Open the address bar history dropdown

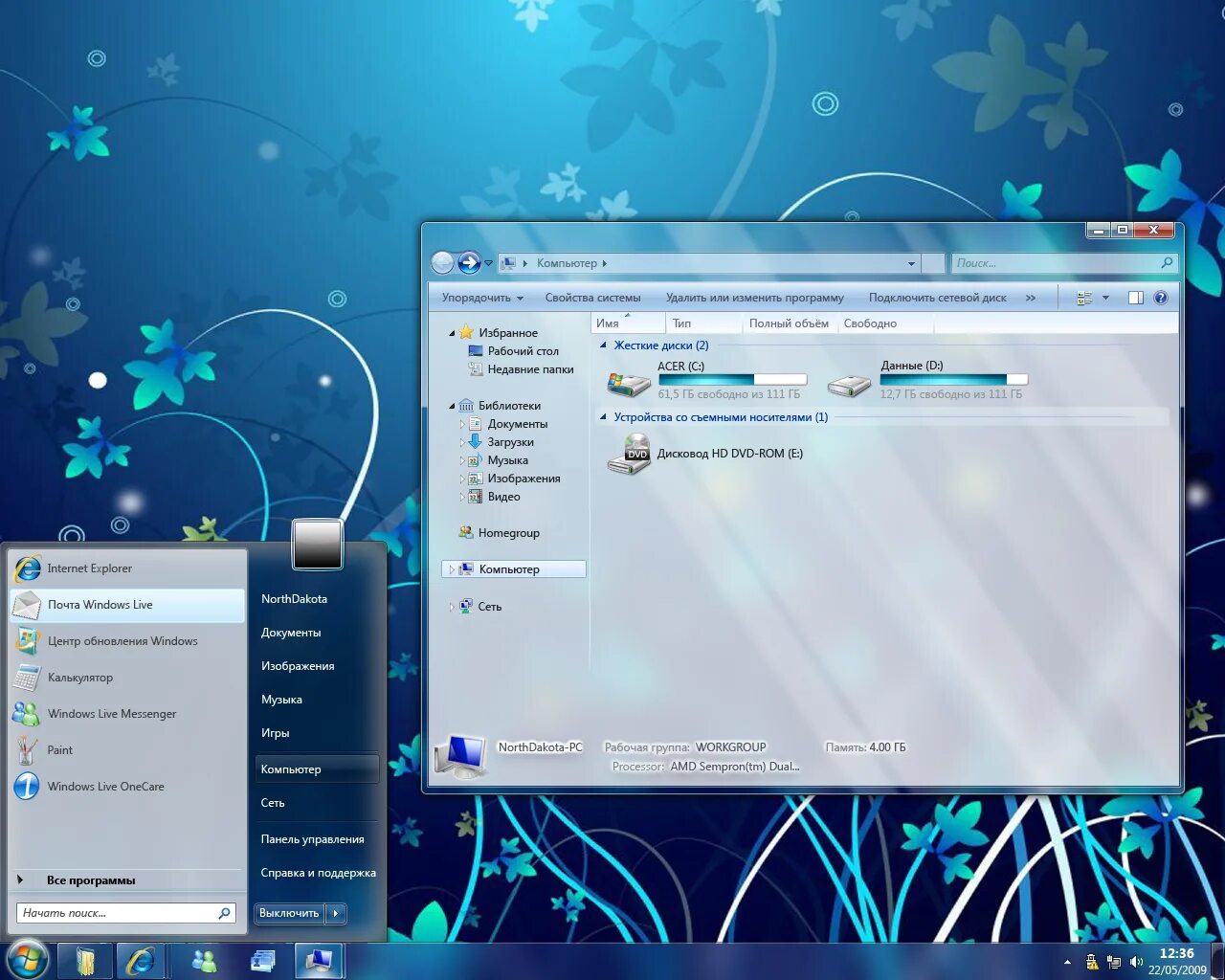(x=911, y=263)
